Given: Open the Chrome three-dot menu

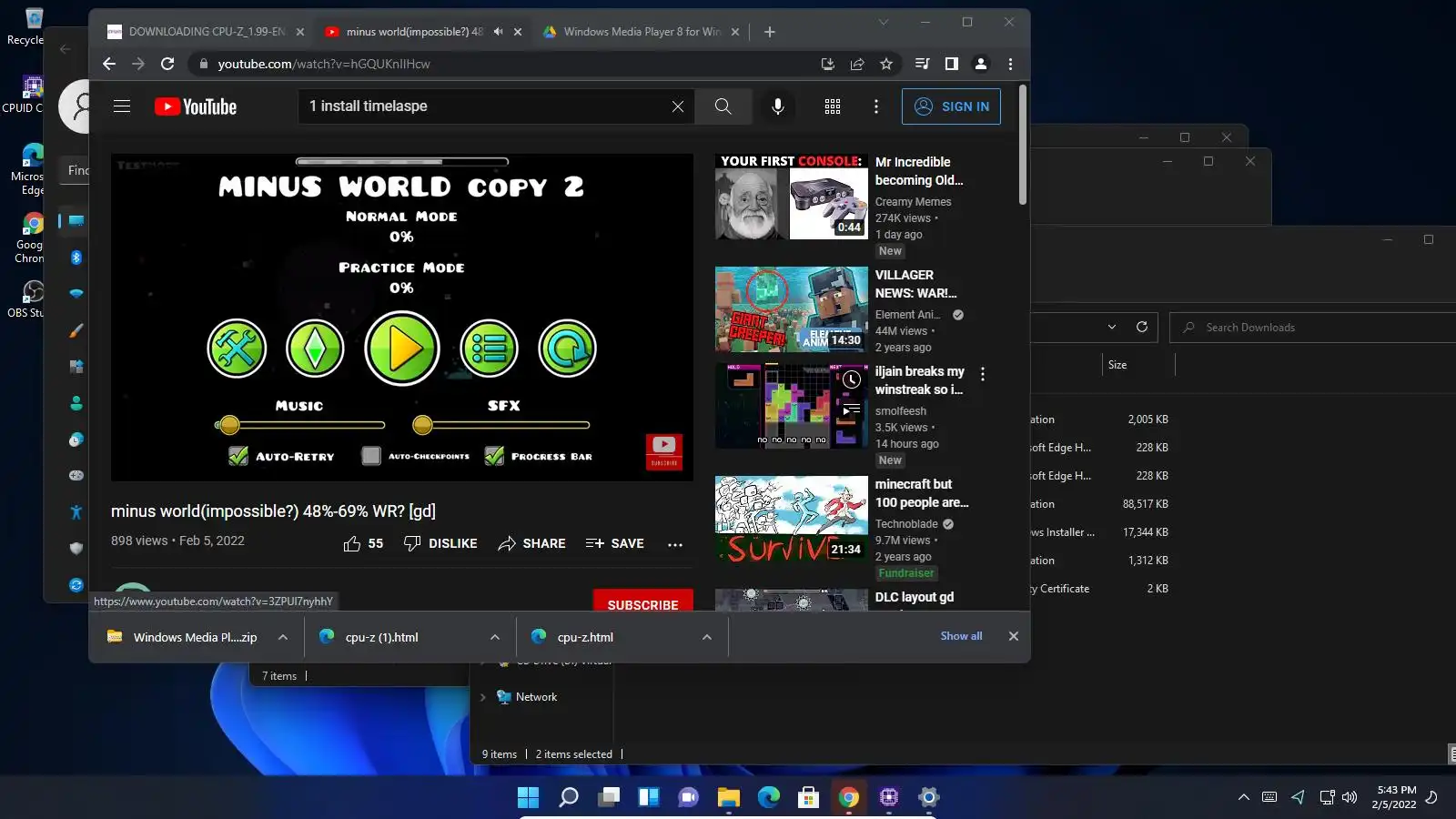Looking at the screenshot, I should click(1010, 64).
